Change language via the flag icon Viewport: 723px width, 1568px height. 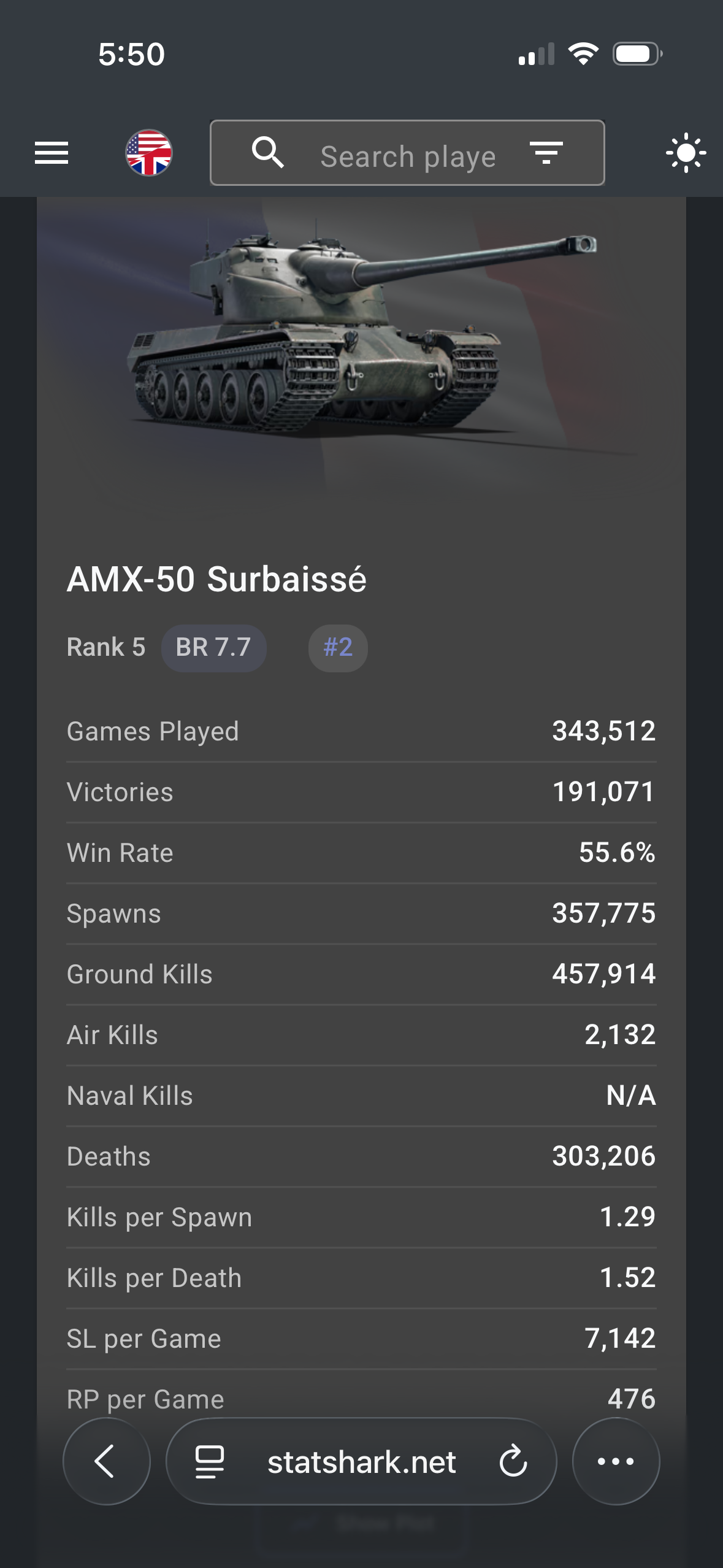pos(149,153)
